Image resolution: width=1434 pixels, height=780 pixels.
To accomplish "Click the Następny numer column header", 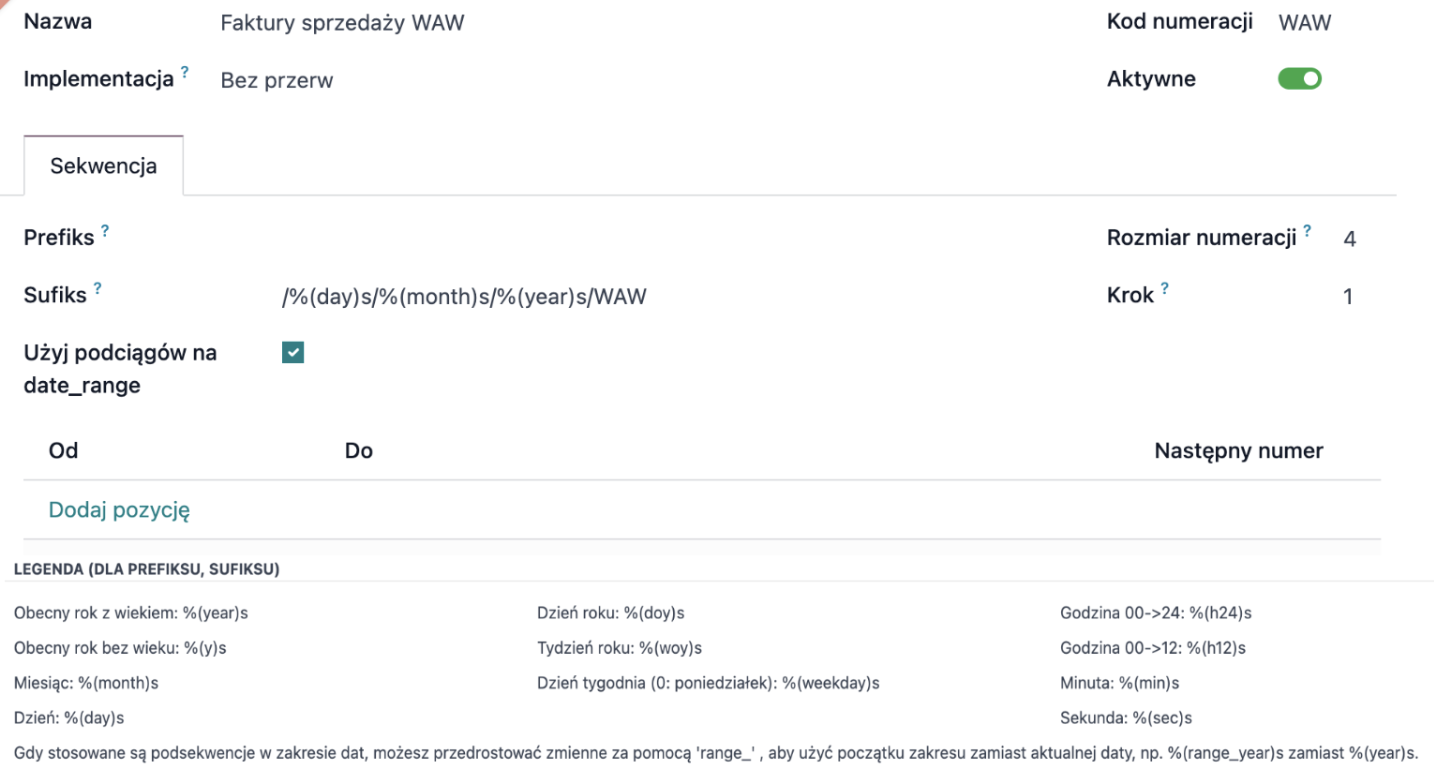I will (1238, 451).
